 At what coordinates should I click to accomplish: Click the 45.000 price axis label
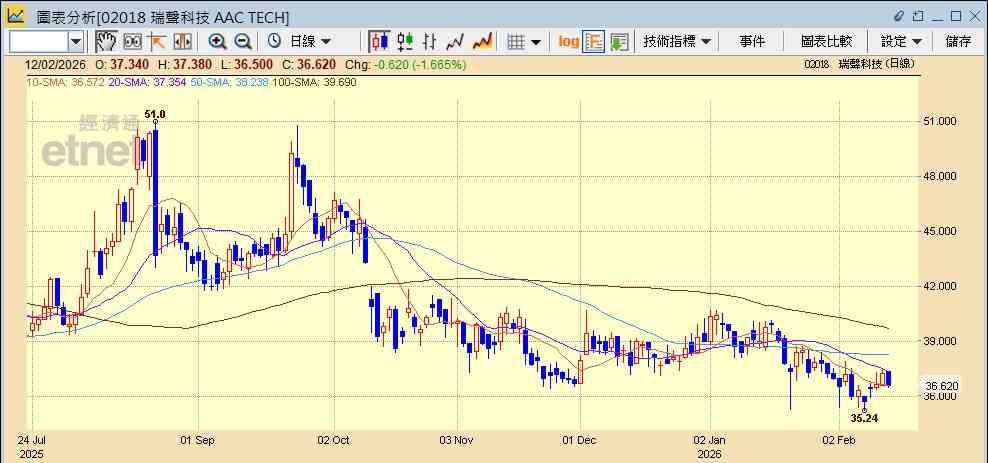click(941, 231)
